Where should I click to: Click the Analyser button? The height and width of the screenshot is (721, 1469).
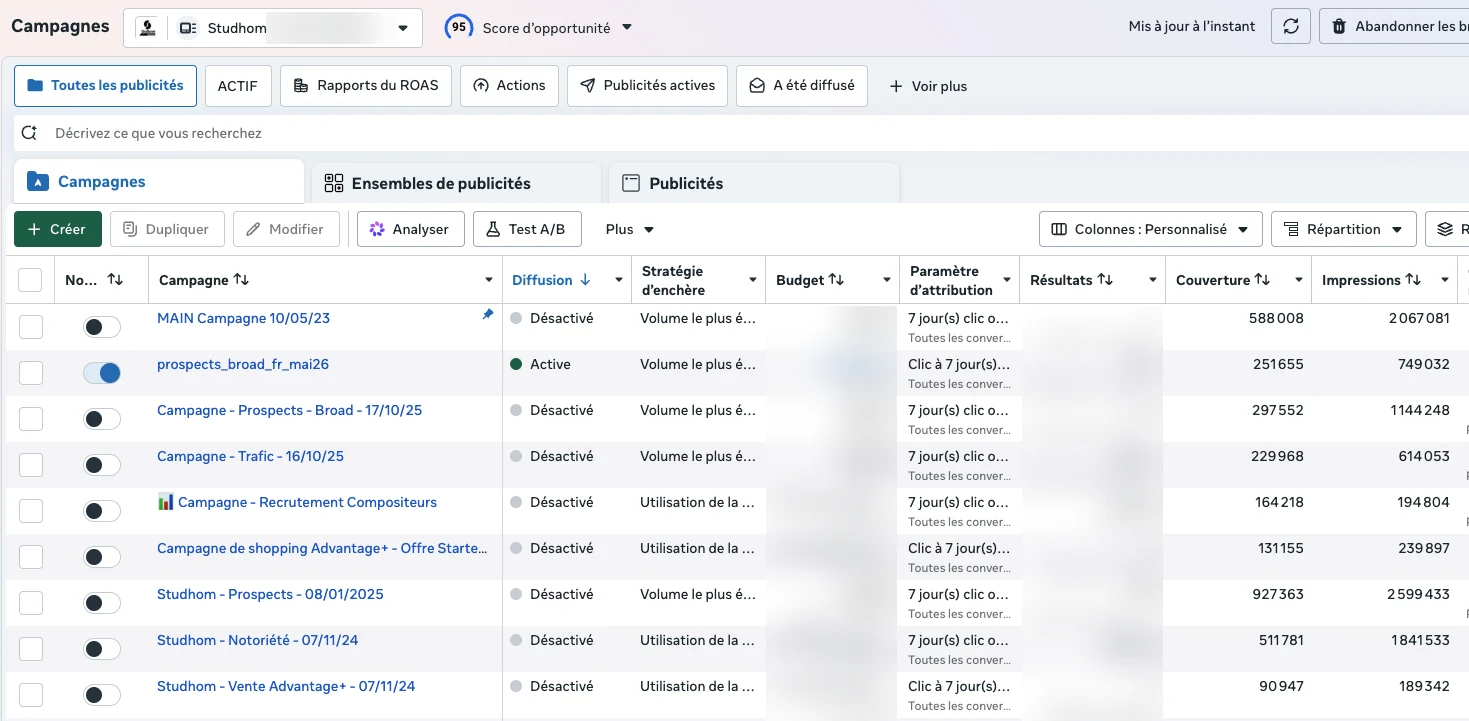(410, 229)
